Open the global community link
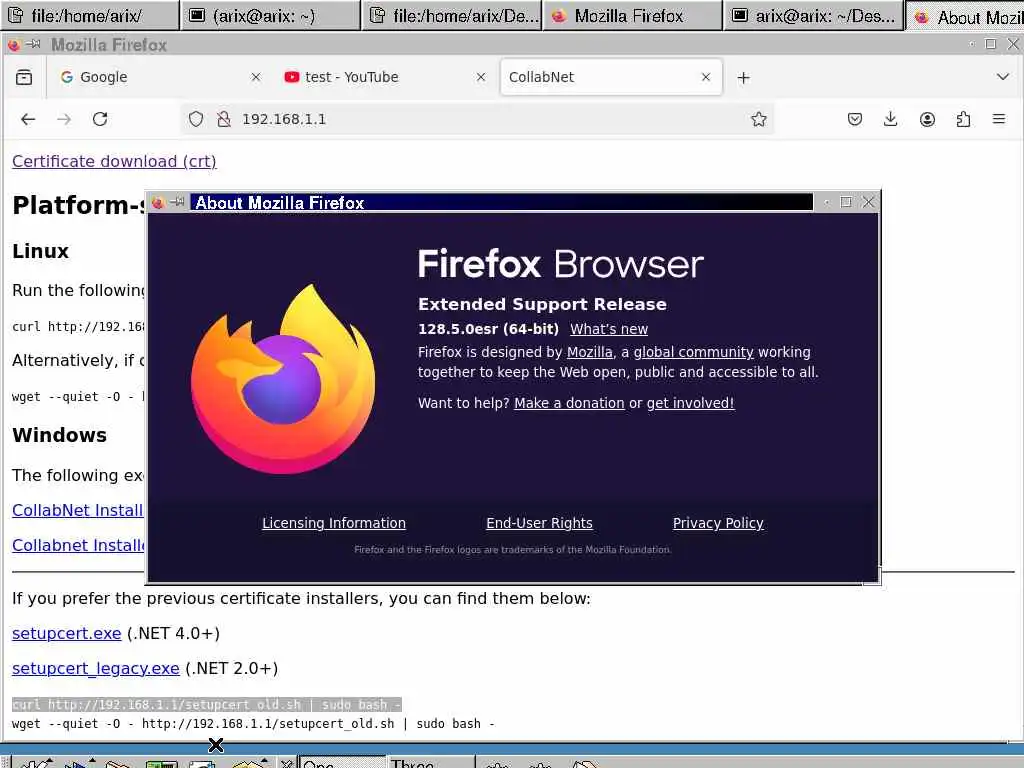 694,352
